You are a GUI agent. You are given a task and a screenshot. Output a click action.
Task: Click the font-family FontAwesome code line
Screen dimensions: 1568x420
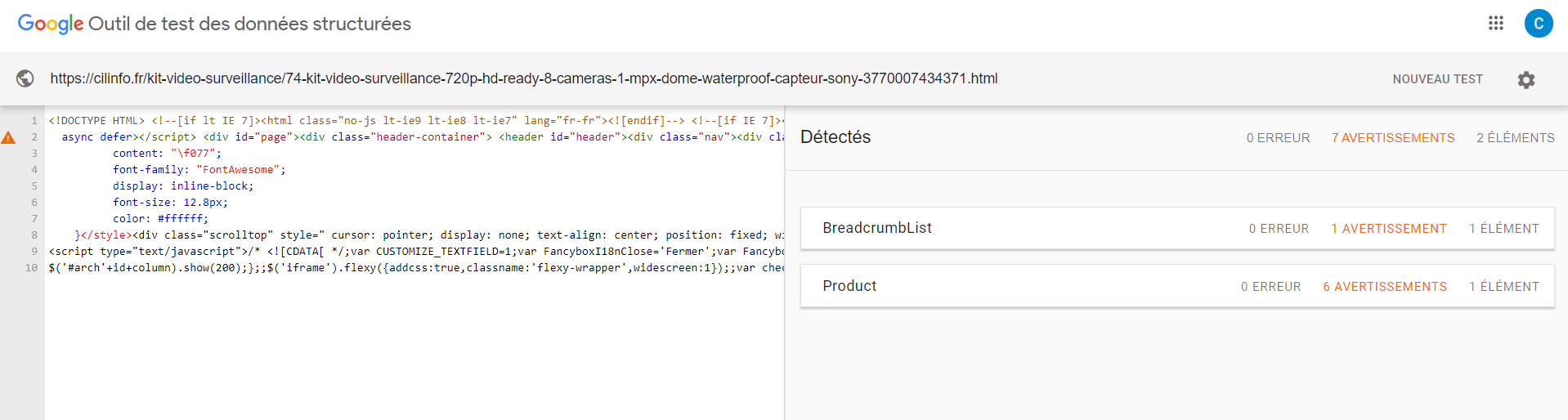pos(199,170)
